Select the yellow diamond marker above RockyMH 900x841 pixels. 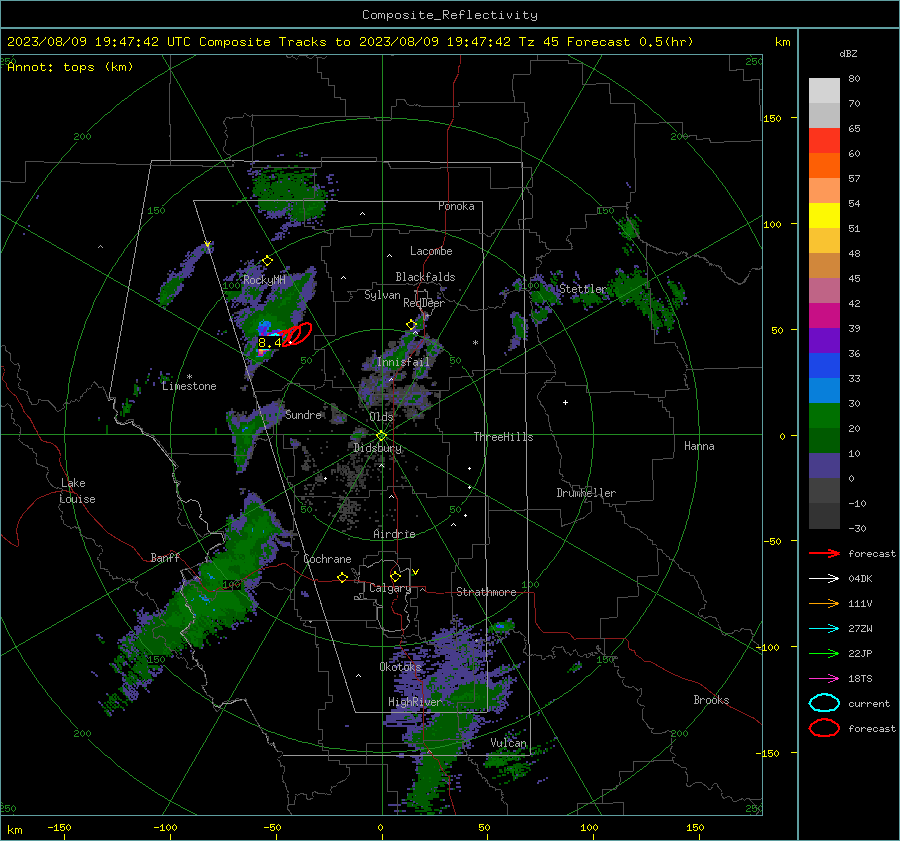pos(267,261)
